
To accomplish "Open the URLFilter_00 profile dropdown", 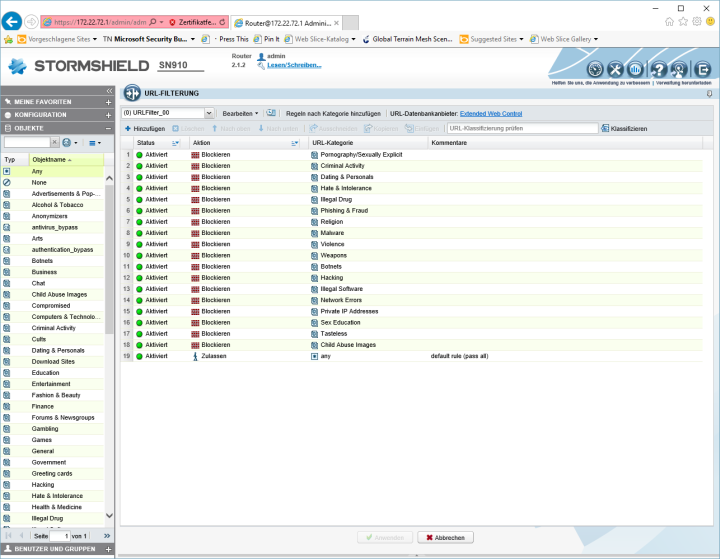I will [x=209, y=114].
